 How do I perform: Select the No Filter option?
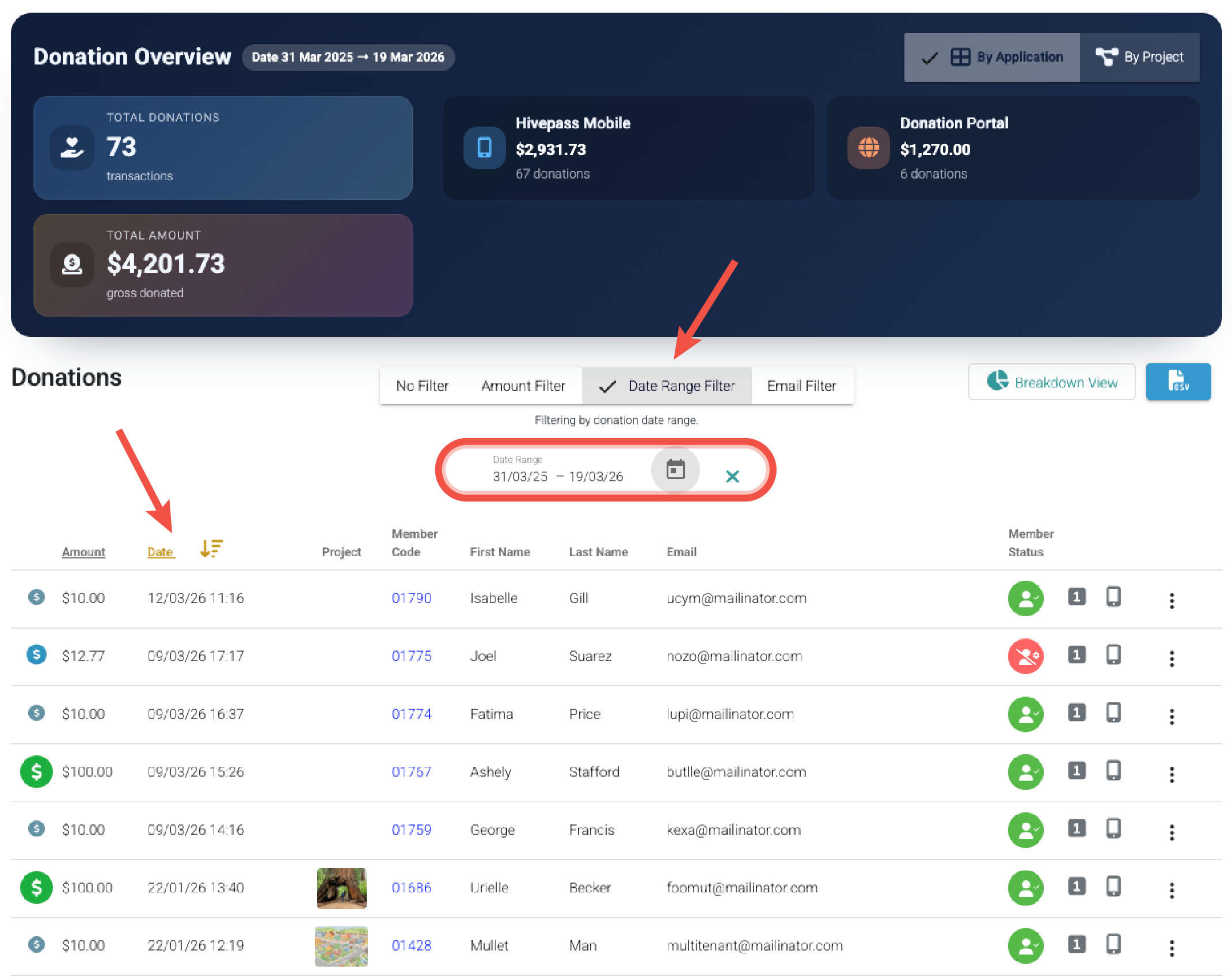[x=422, y=386]
